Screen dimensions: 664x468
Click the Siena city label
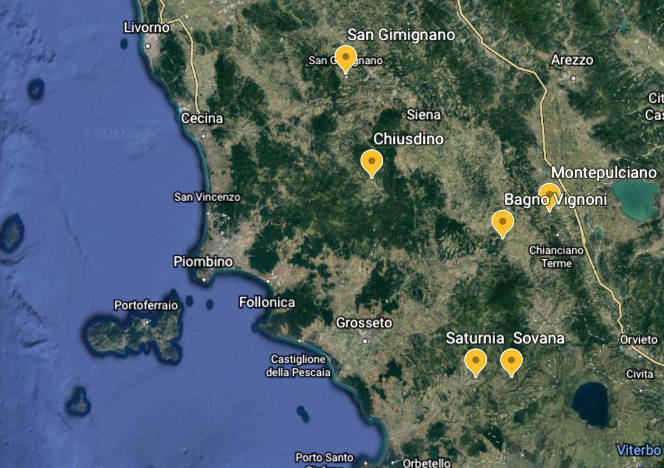click(424, 115)
